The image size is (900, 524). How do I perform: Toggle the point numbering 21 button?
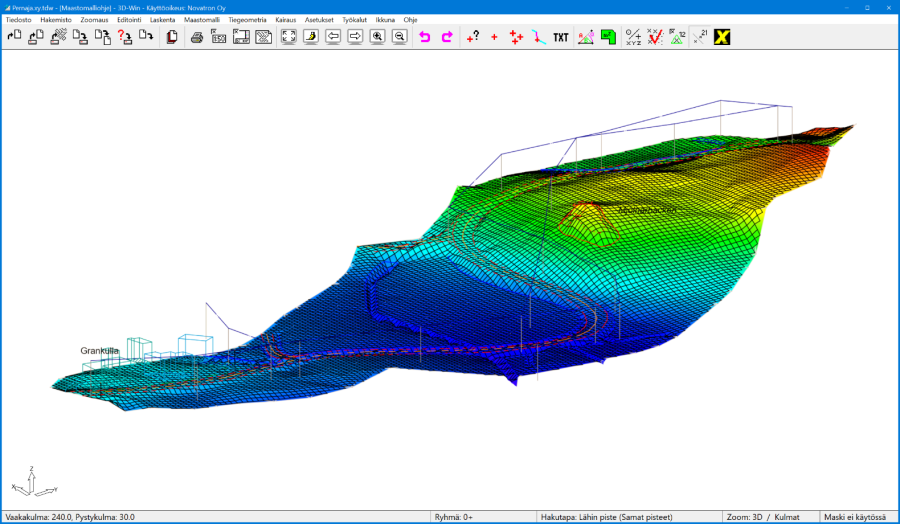700,37
